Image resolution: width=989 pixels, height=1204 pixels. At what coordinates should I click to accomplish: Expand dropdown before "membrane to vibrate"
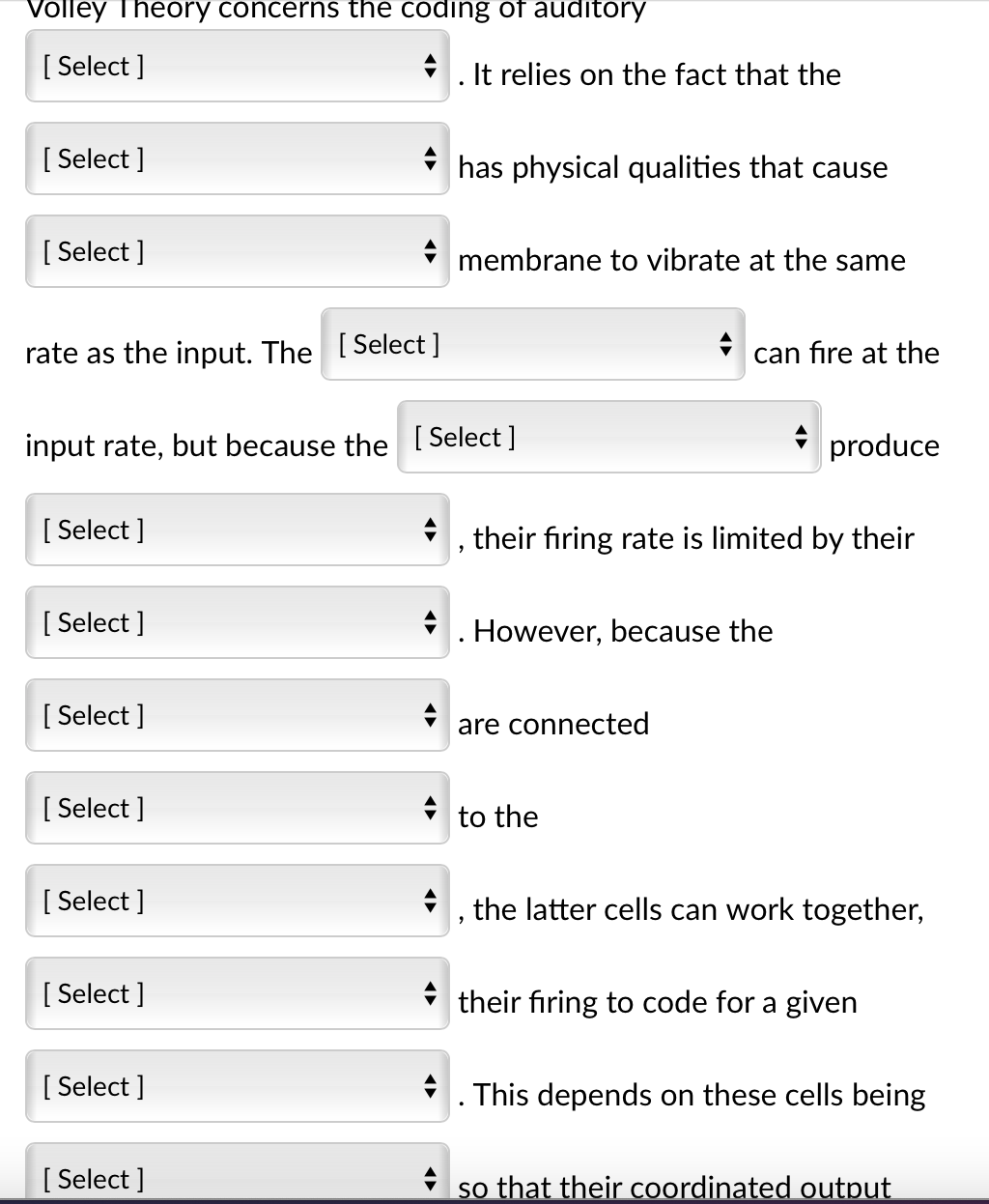click(237, 252)
